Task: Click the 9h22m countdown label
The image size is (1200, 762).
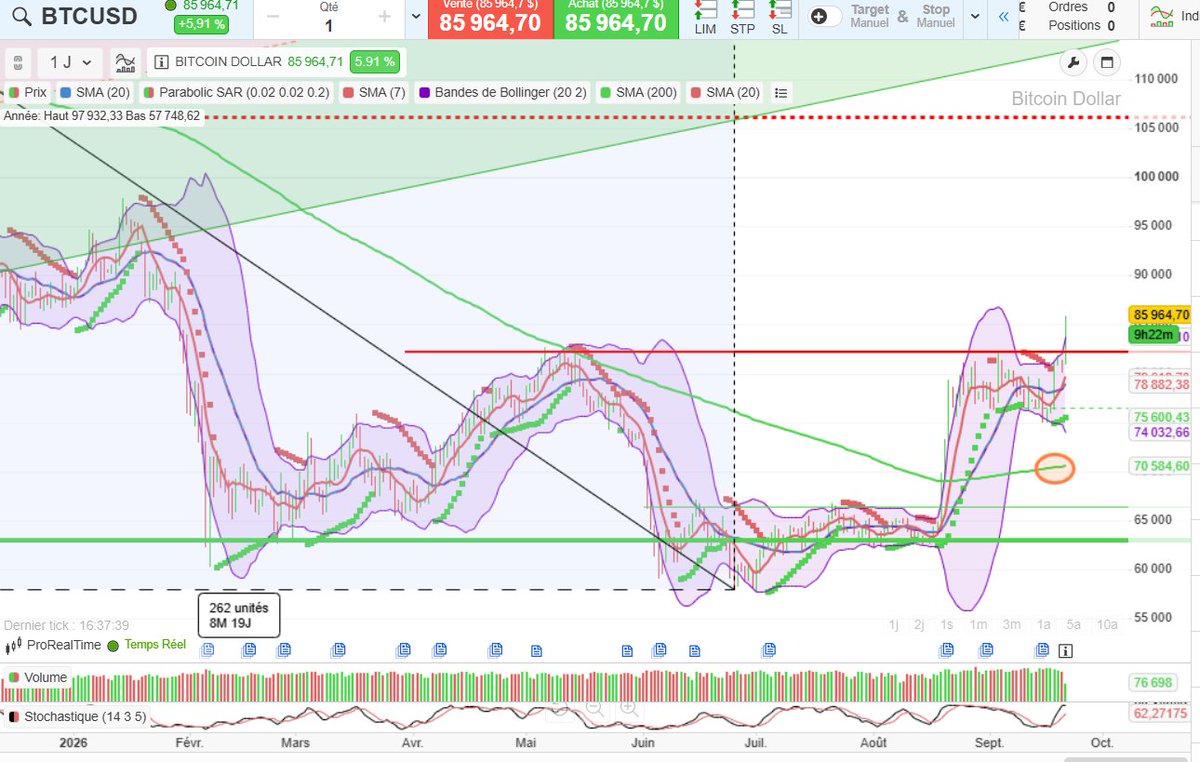Action: pyautogui.click(x=1152, y=334)
